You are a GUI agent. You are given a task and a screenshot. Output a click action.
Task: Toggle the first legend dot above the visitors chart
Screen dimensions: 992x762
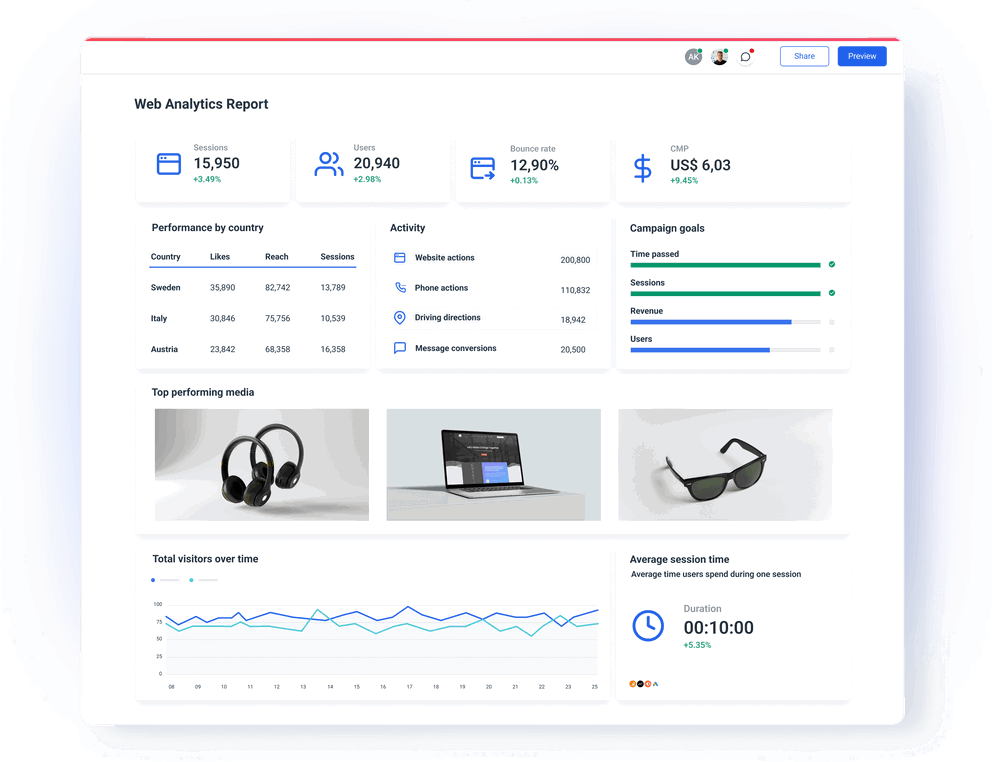click(x=152, y=580)
